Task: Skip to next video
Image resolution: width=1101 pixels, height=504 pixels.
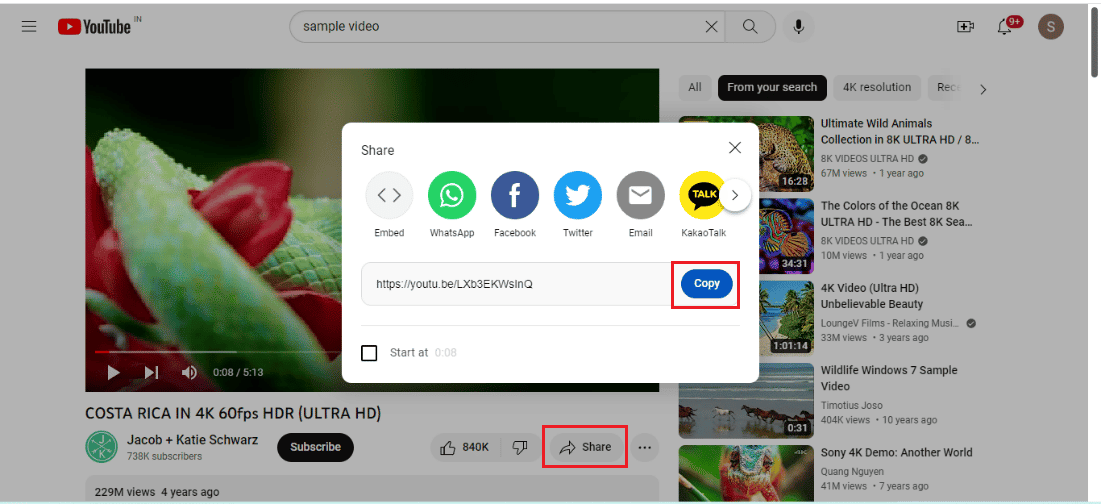Action: click(152, 372)
